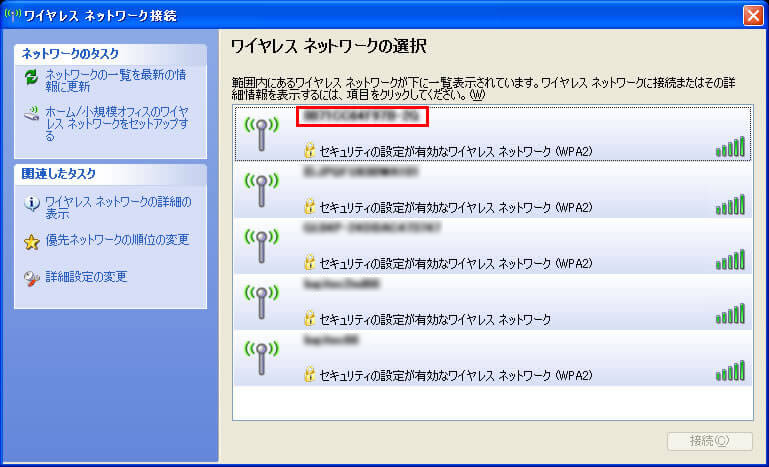Click the antenna icon of the last listed network

tap(261, 358)
